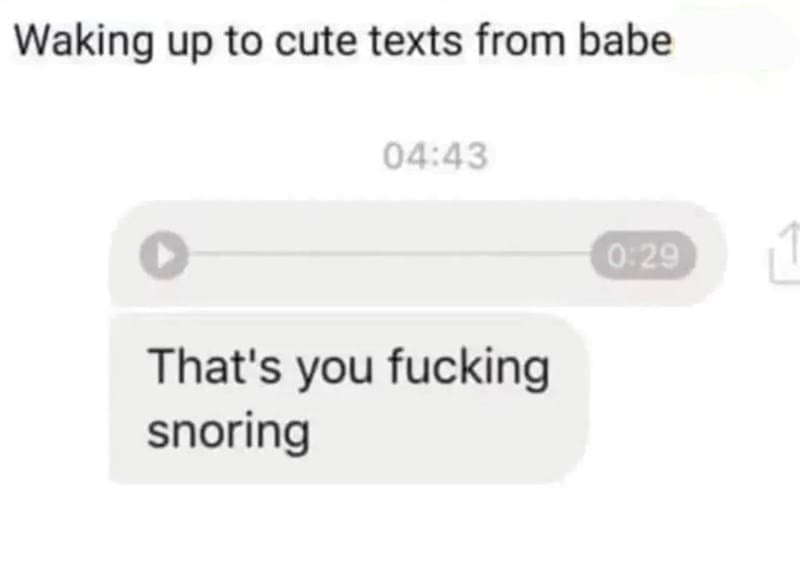Click the word "snoring" in the message
This screenshot has height=566, width=800.
[x=228, y=432]
